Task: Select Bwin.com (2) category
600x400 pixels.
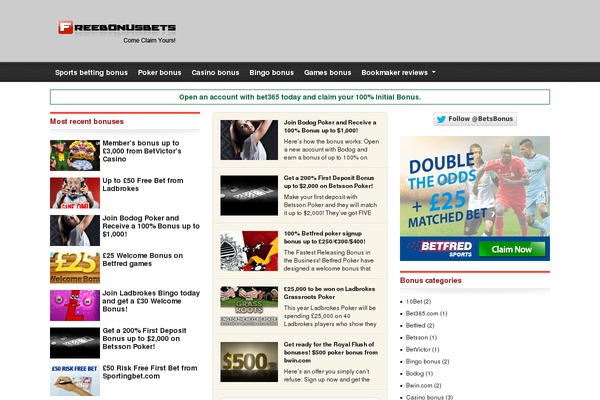Action: tap(424, 385)
